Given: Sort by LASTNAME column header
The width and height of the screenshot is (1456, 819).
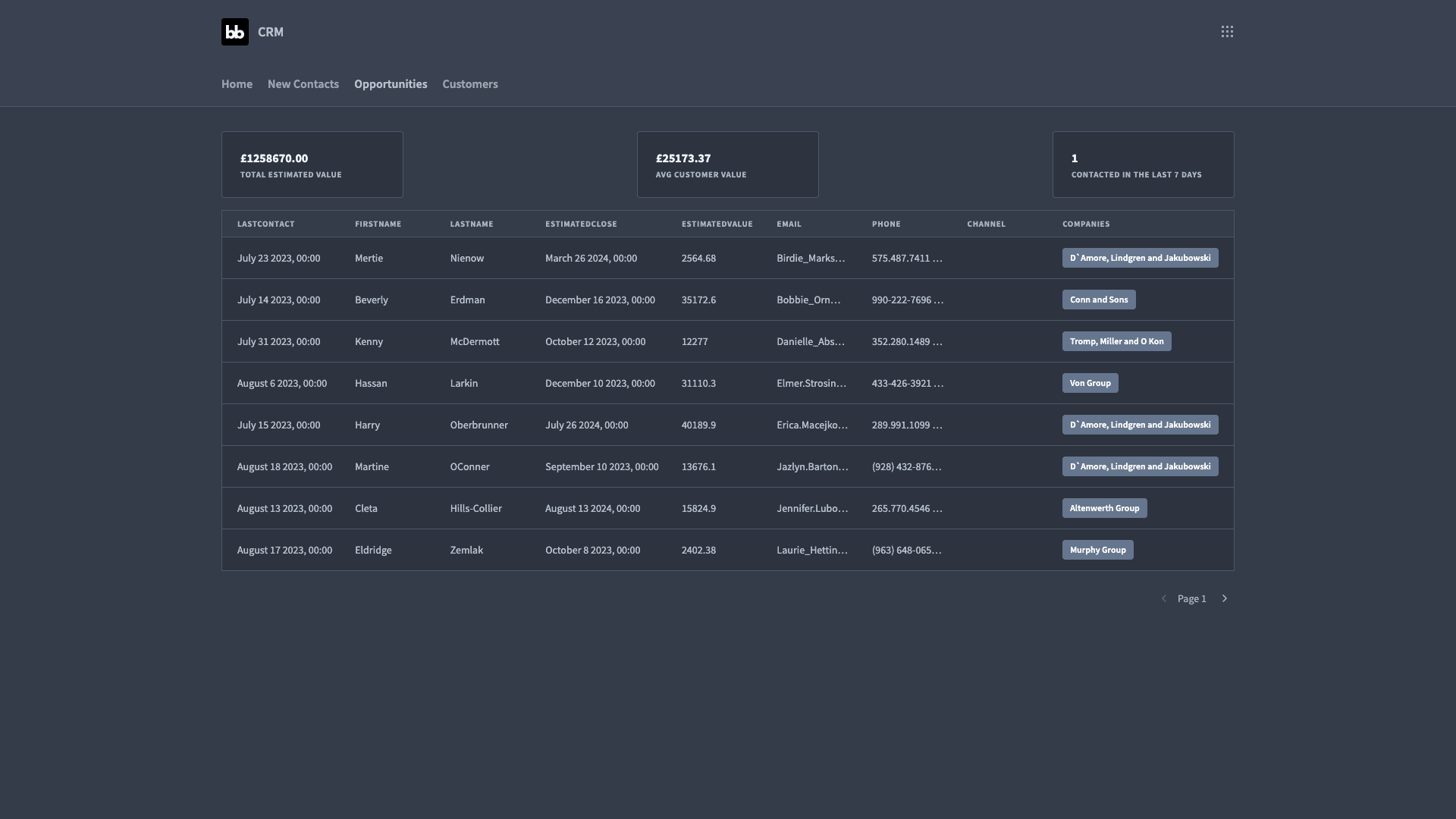Looking at the screenshot, I should click(x=472, y=224).
